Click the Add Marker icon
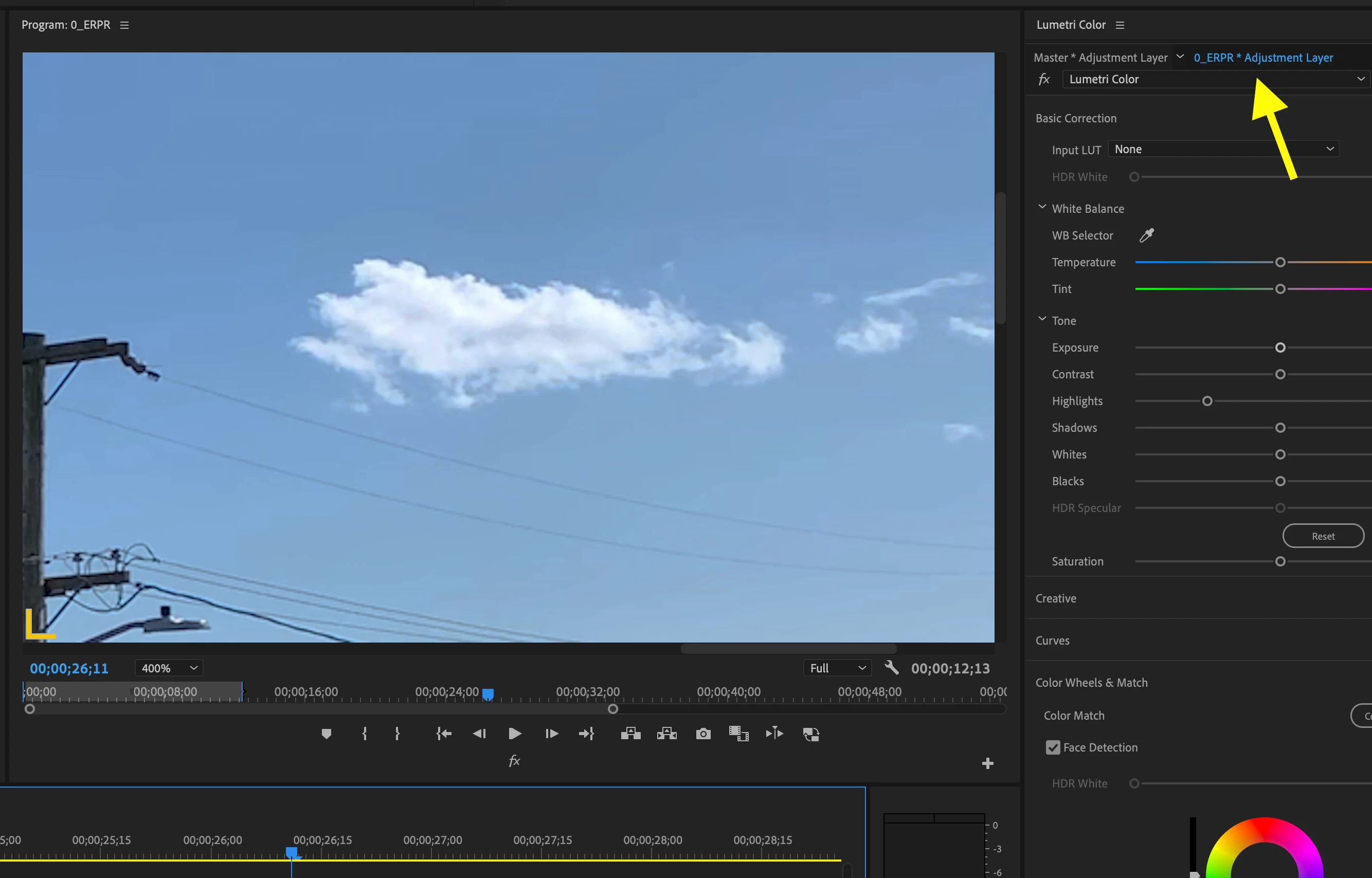 click(326, 734)
